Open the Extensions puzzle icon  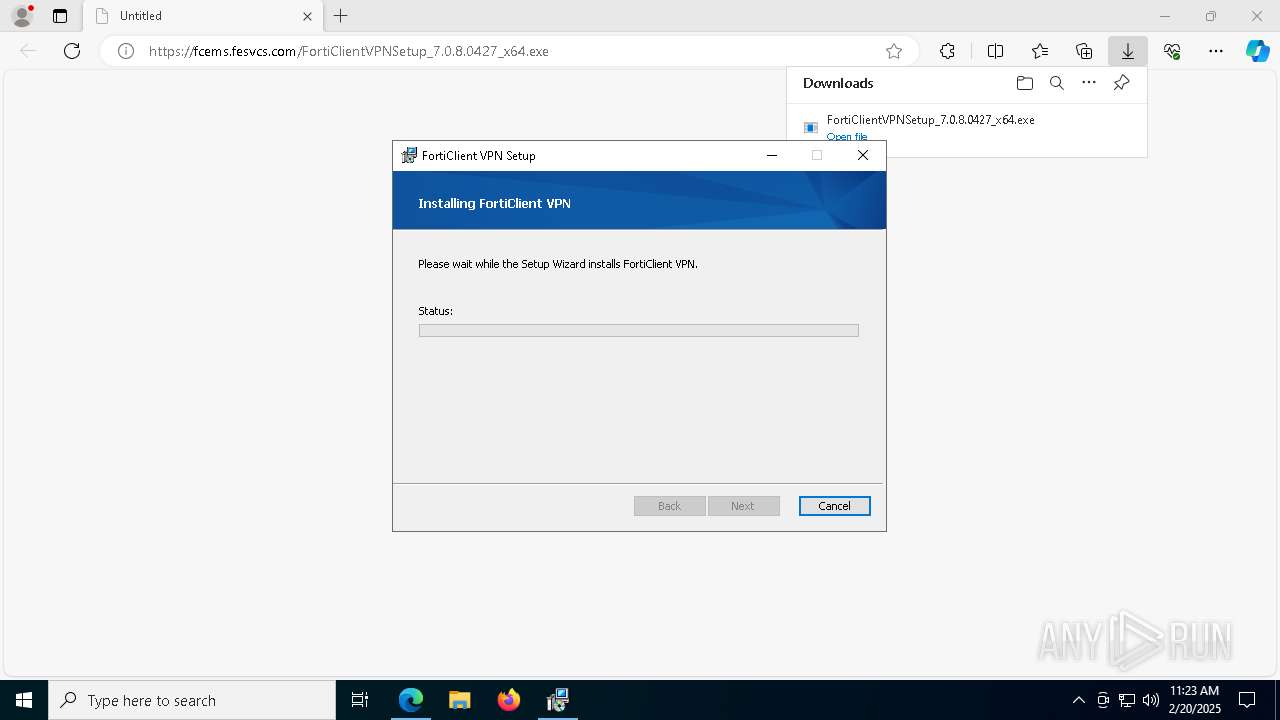coord(947,51)
